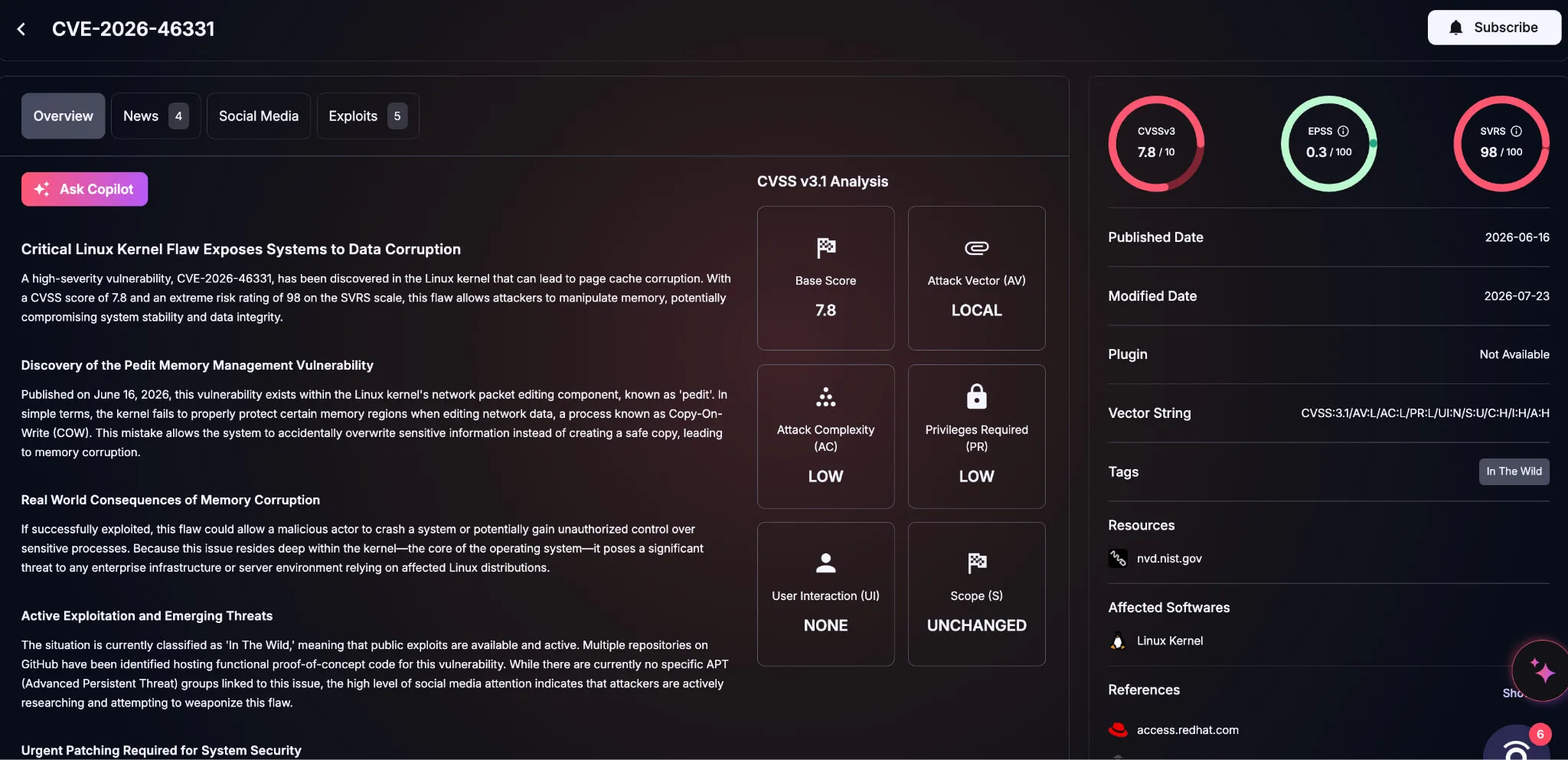Viewport: 1568px width, 760px height.
Task: Click the Linux Kernel affected software
Action: 1169,641
